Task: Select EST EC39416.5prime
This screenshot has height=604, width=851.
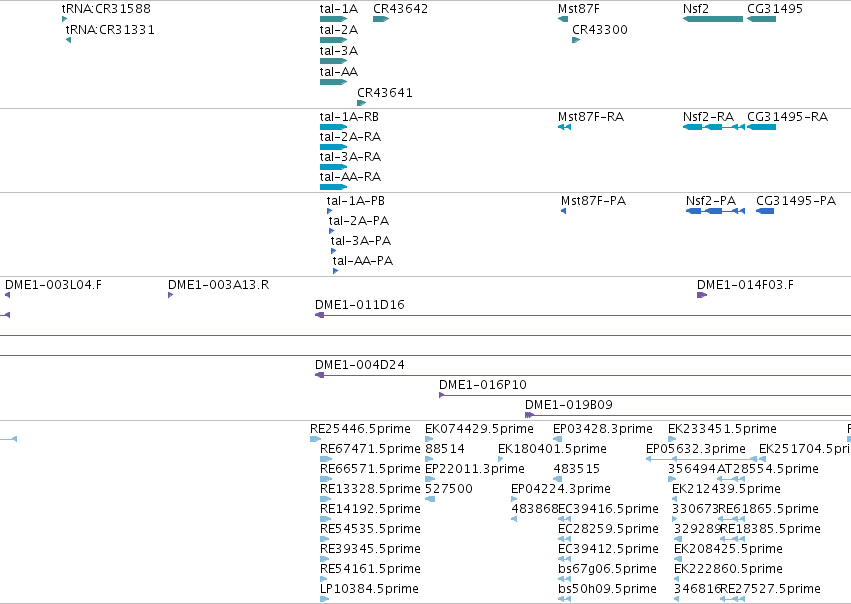Action: (x=564, y=519)
